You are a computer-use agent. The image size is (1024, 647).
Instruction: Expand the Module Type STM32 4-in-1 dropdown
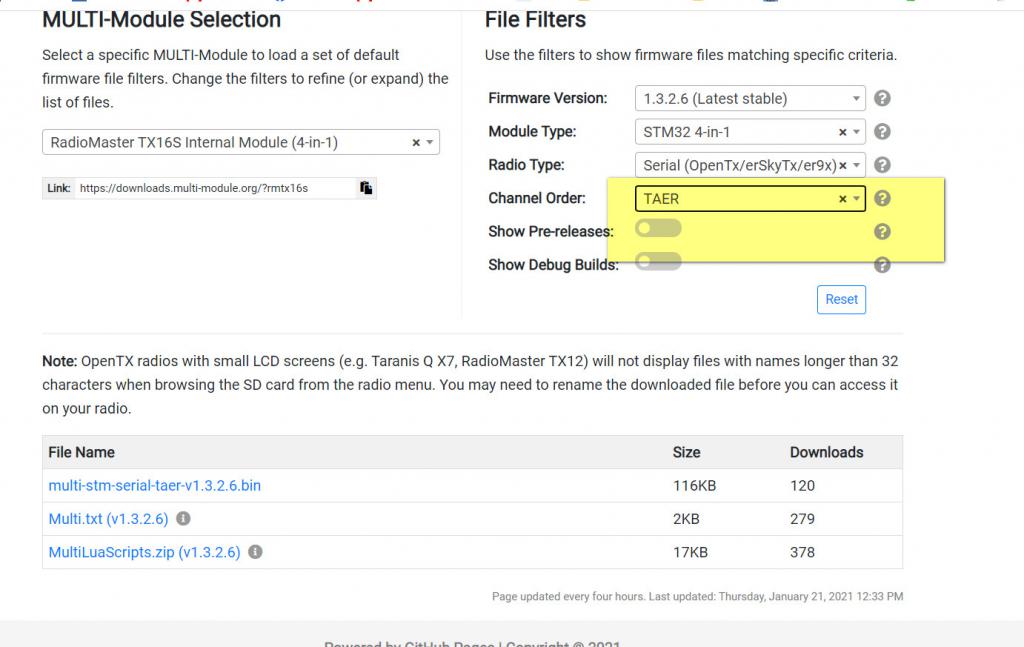(x=856, y=132)
